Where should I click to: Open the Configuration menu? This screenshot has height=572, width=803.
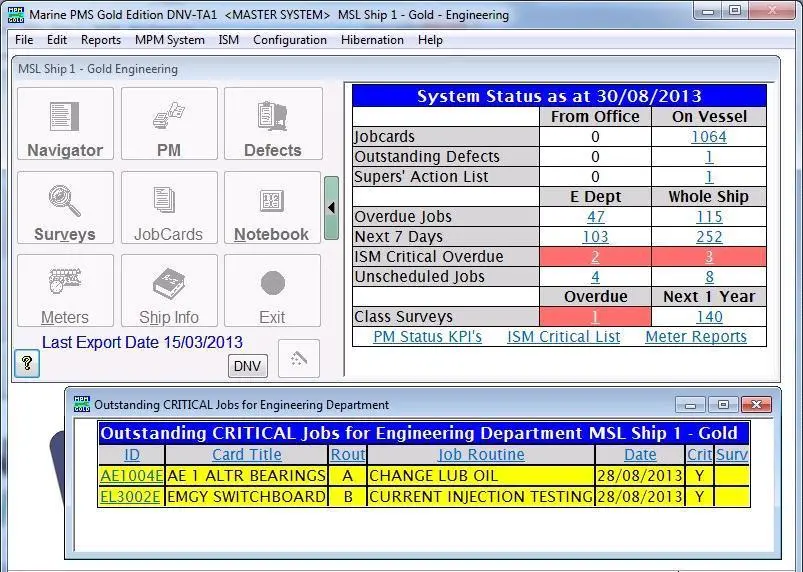point(290,40)
